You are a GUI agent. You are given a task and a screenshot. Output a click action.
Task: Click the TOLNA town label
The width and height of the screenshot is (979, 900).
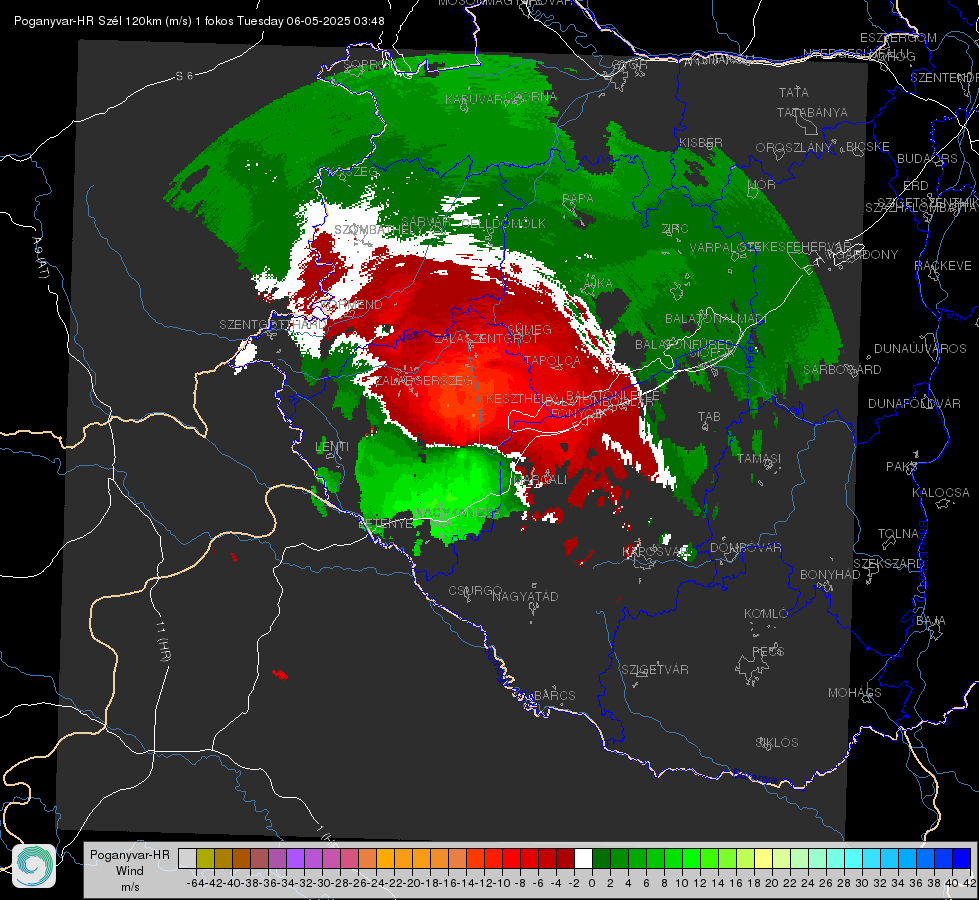click(898, 533)
